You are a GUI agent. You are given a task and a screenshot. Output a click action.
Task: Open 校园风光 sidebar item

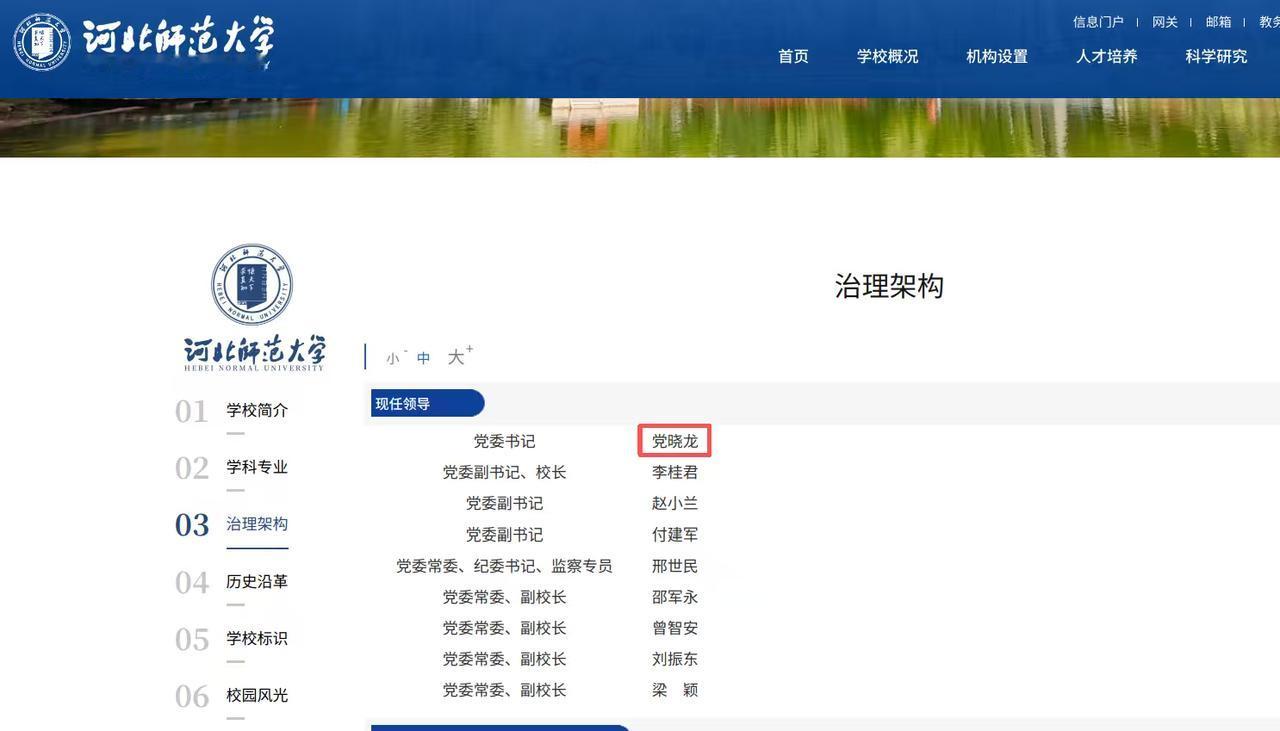[257, 695]
